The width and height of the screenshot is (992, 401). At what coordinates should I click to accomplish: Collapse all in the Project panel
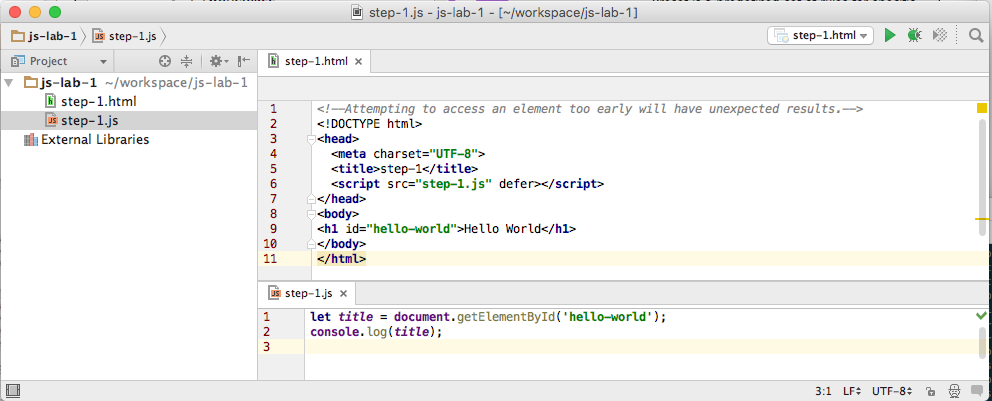[186, 61]
